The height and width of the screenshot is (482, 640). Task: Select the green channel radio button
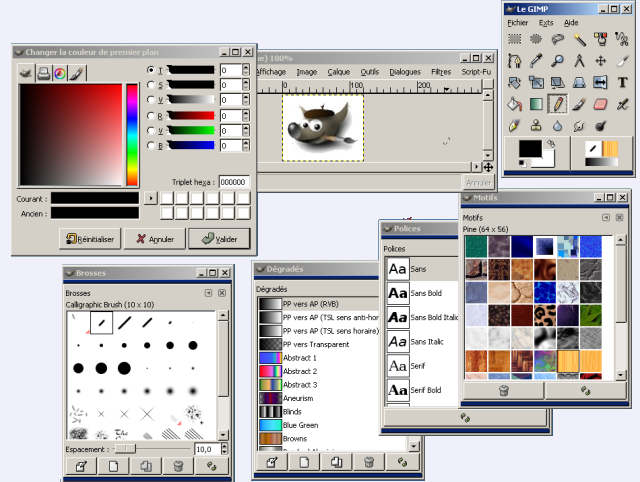tap(151, 131)
